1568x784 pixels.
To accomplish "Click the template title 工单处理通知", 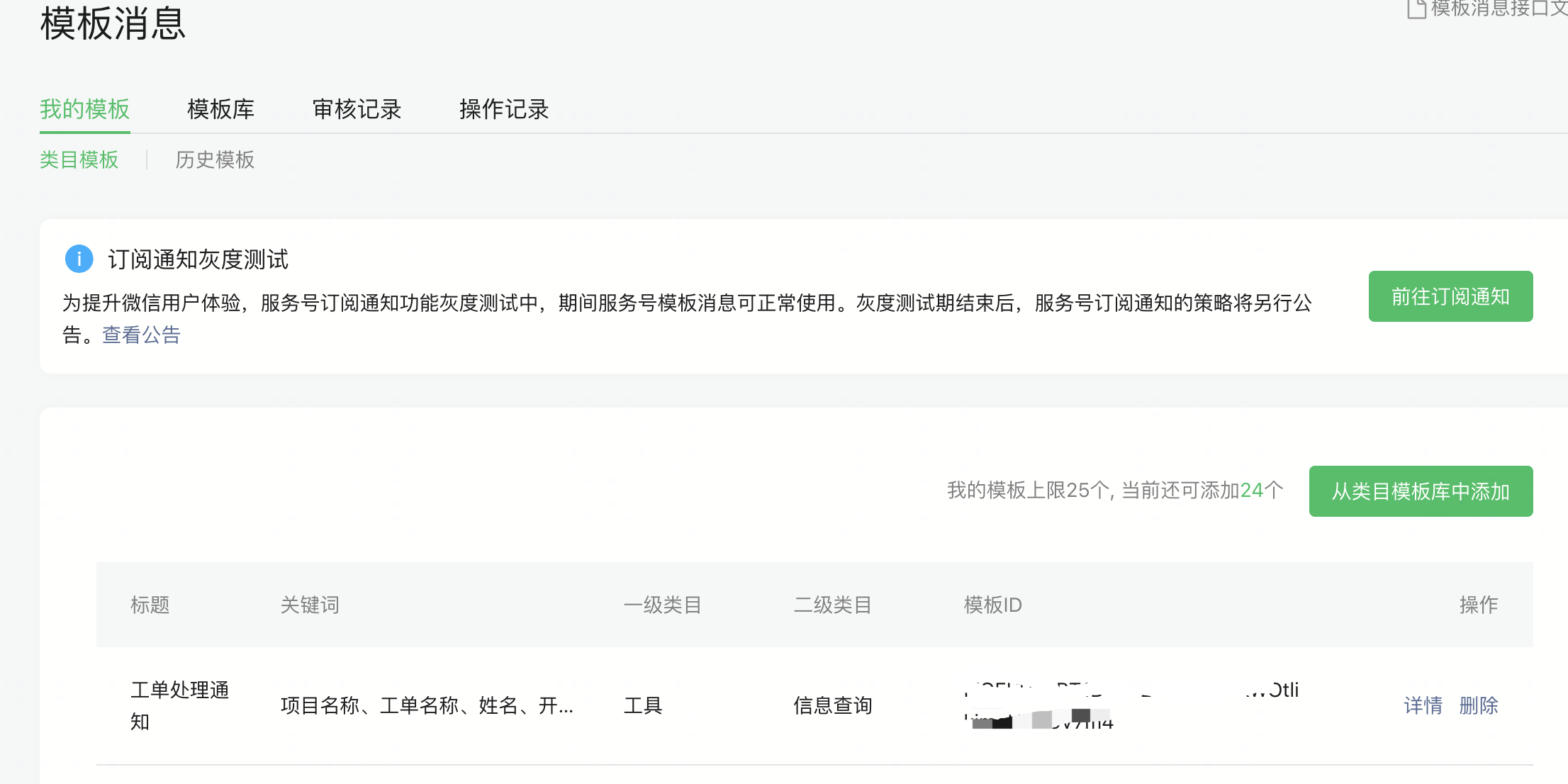I will [179, 705].
